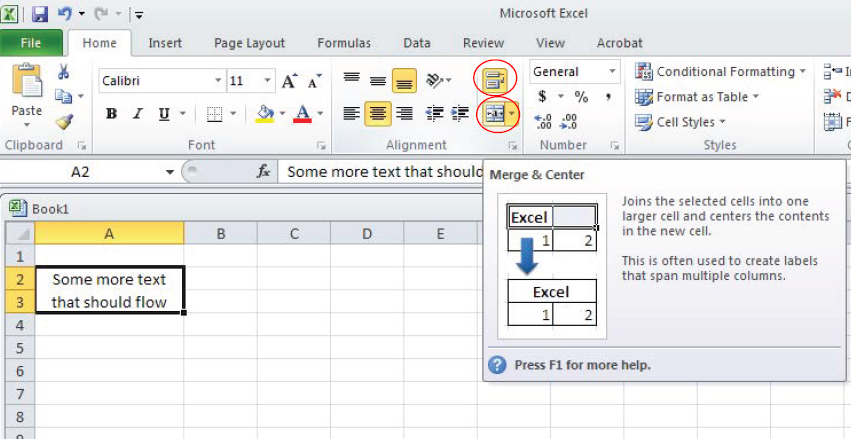Viewport: 851px width, 439px height.
Task: Switch to the Insert tab
Action: point(165,43)
